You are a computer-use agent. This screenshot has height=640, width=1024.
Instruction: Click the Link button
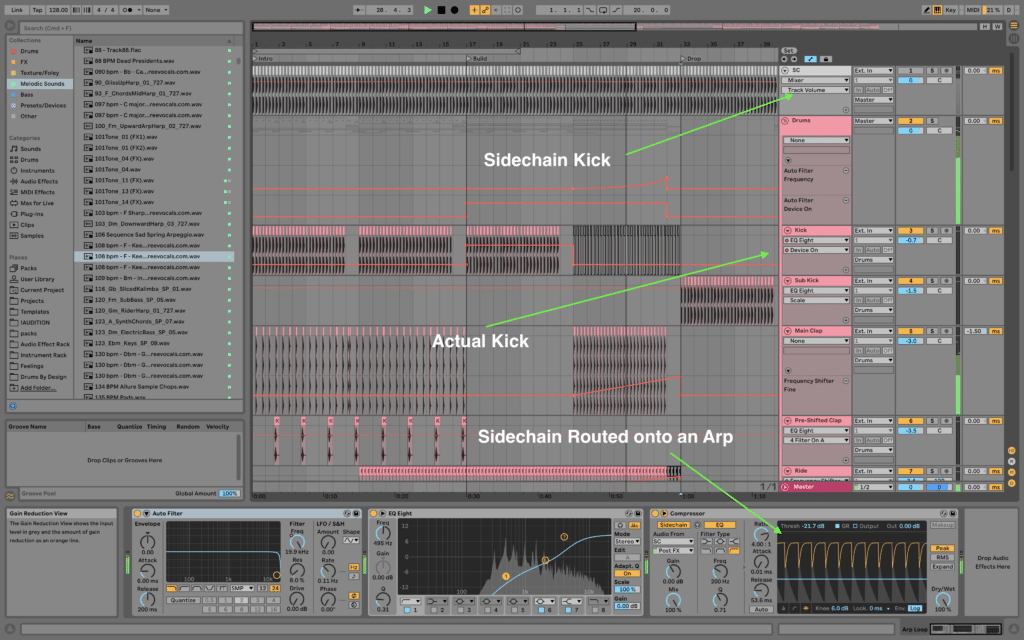[x=17, y=10]
